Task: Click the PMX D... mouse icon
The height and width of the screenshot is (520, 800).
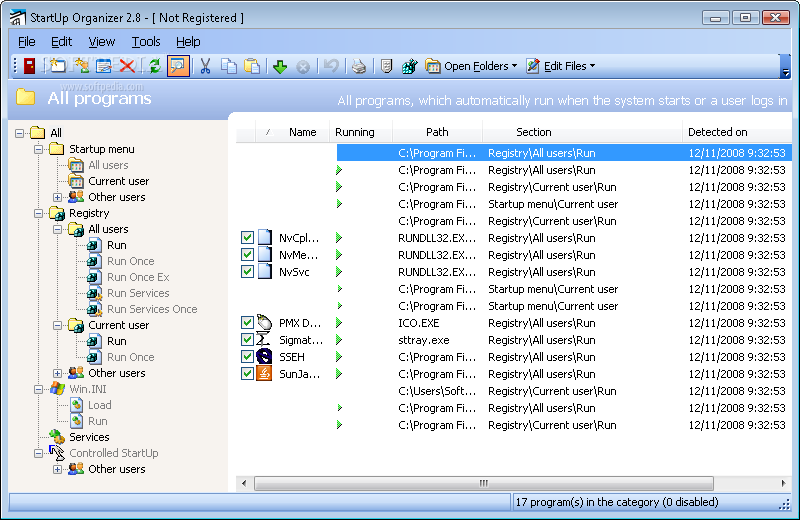Action: pyautogui.click(x=264, y=323)
